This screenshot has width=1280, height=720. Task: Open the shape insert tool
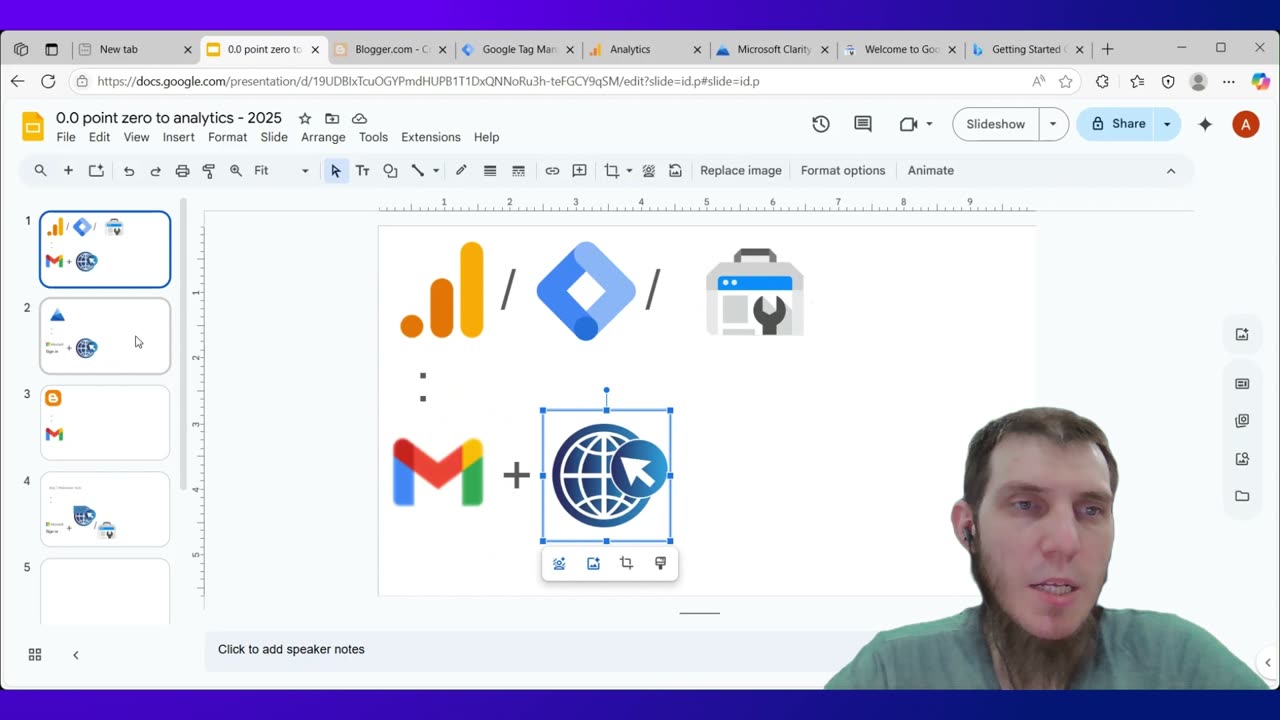pyautogui.click(x=390, y=171)
